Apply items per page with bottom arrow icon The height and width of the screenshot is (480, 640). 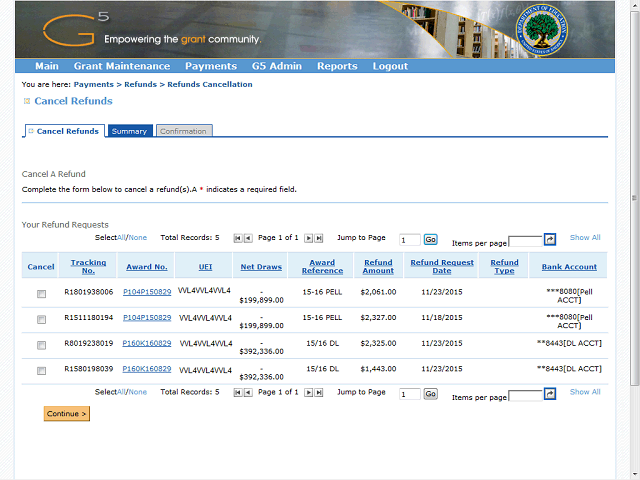549,395
